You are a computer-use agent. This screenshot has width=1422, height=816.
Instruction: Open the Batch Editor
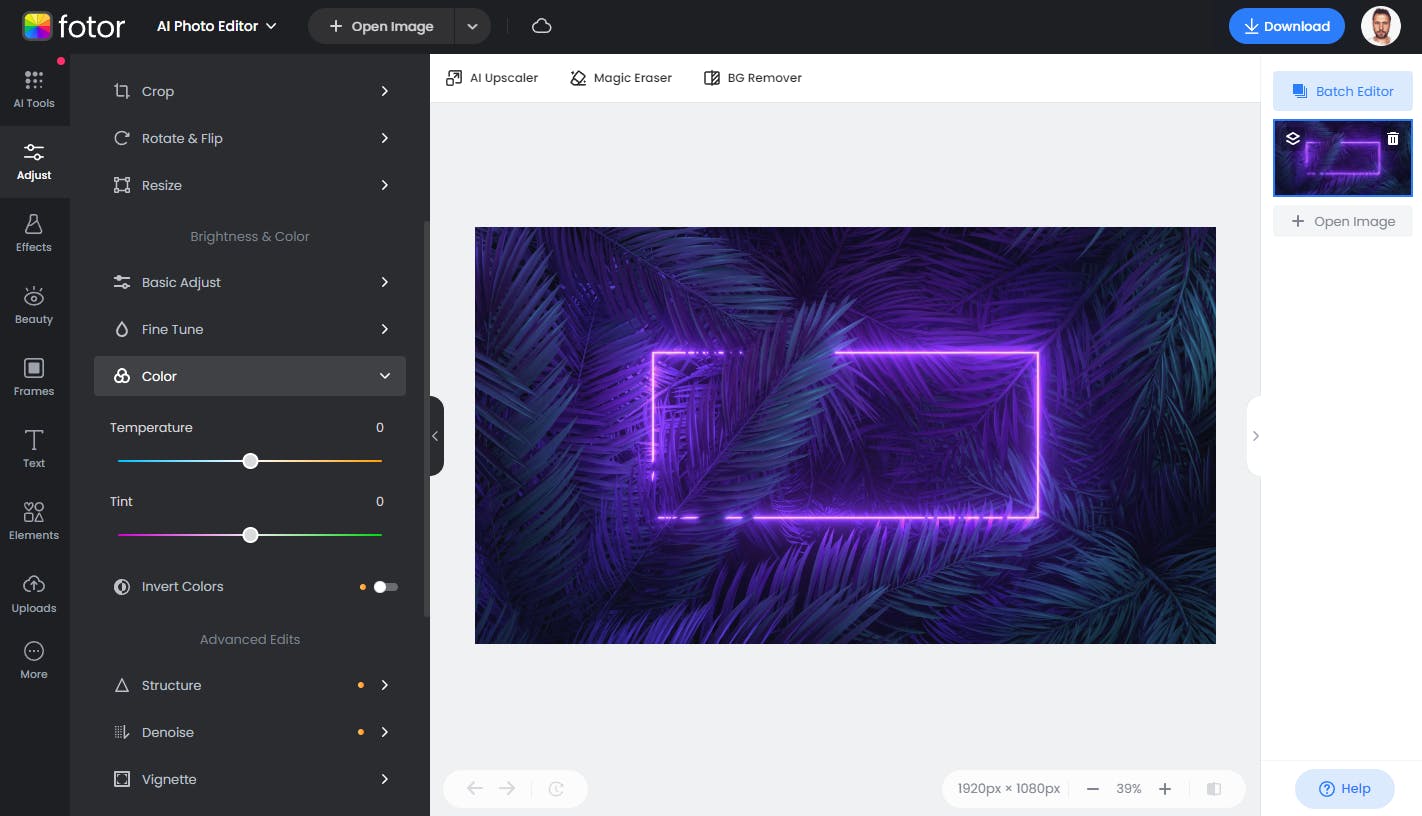click(x=1342, y=91)
